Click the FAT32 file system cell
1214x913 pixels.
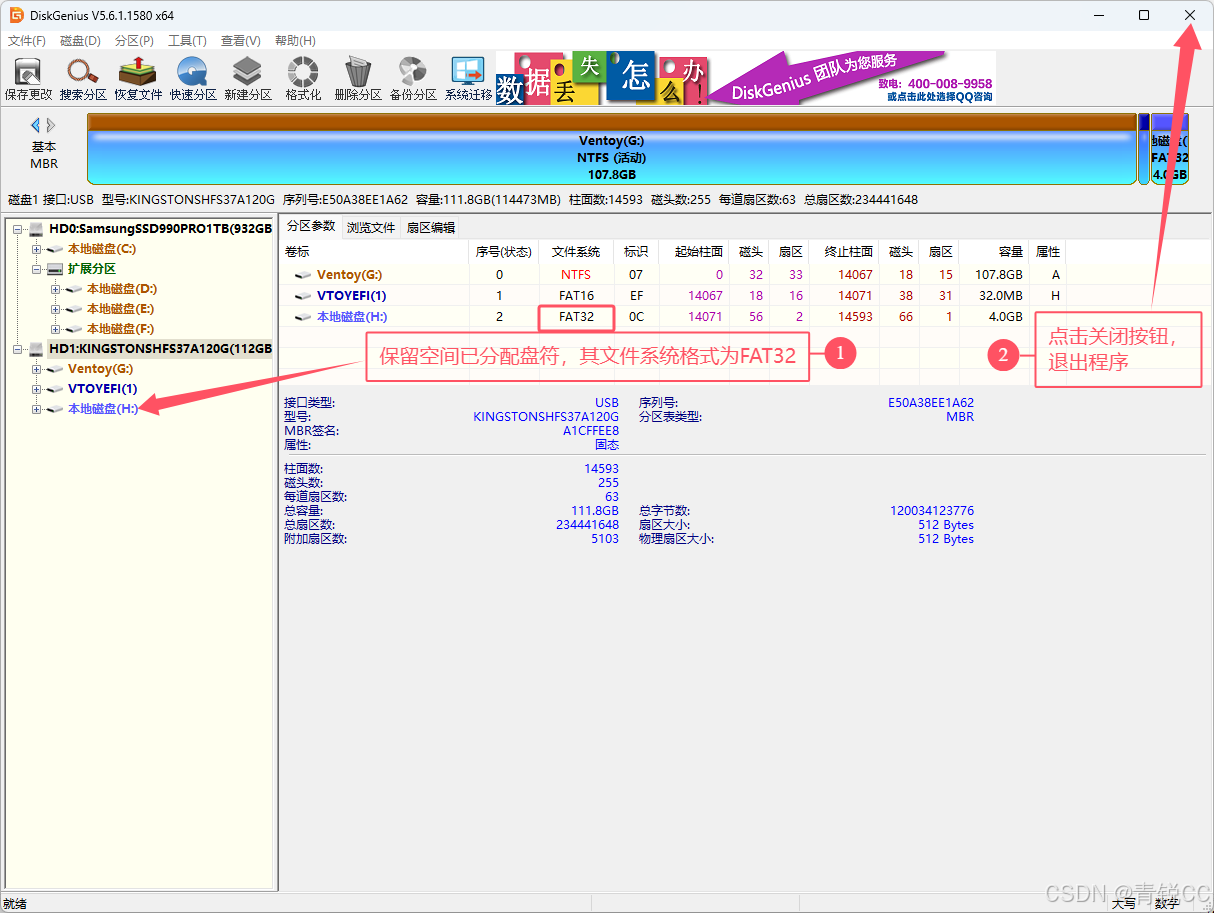pos(576,317)
